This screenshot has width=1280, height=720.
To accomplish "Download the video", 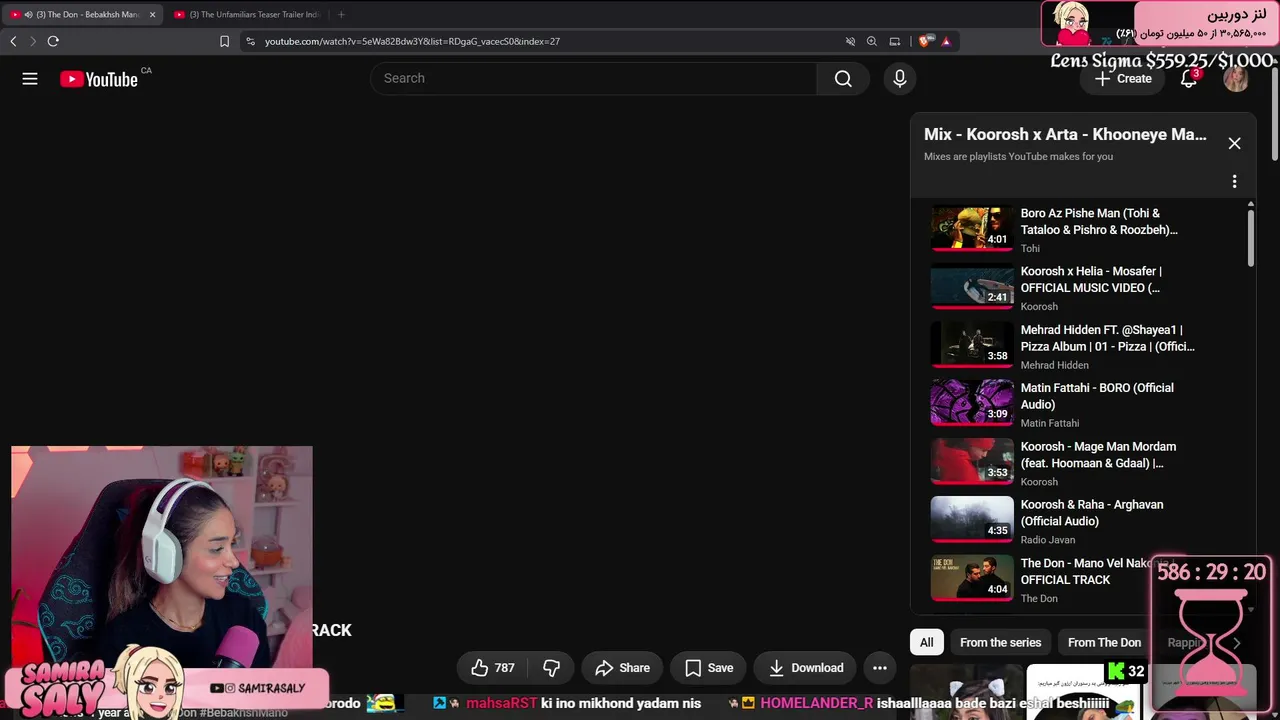I will tap(806, 668).
